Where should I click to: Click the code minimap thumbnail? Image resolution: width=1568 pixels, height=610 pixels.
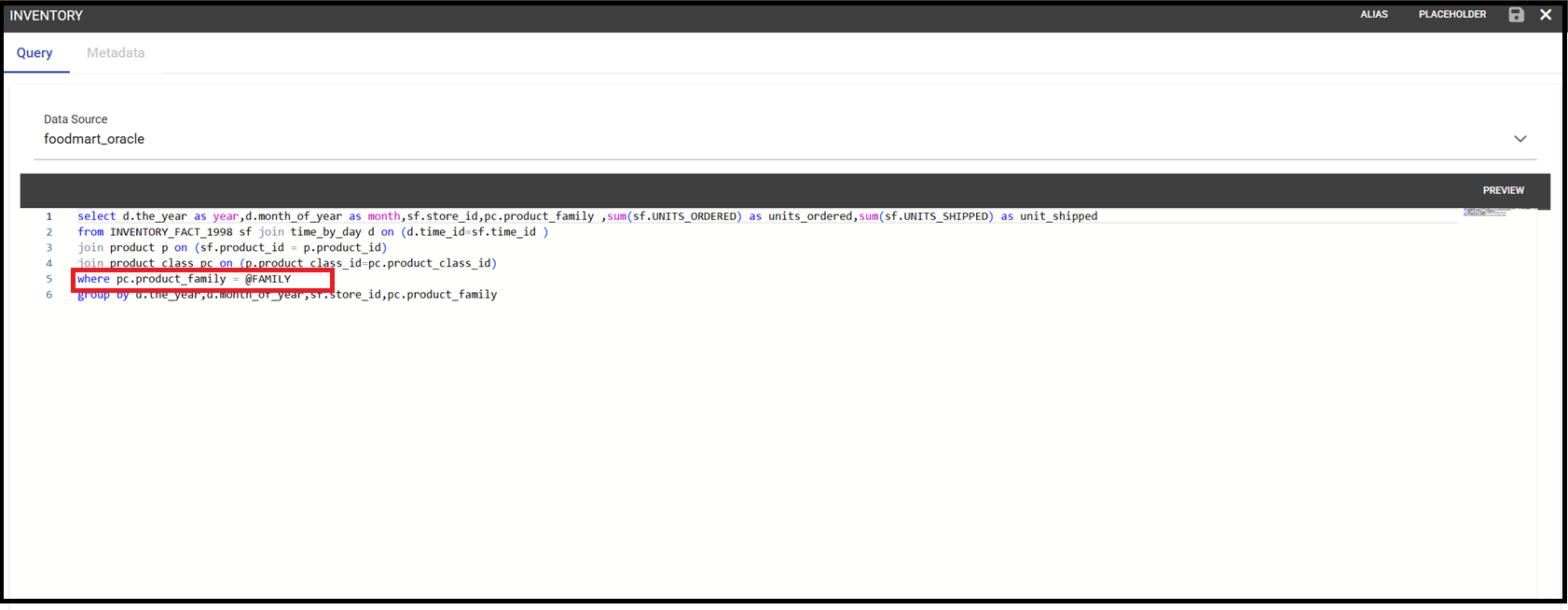point(1486,213)
